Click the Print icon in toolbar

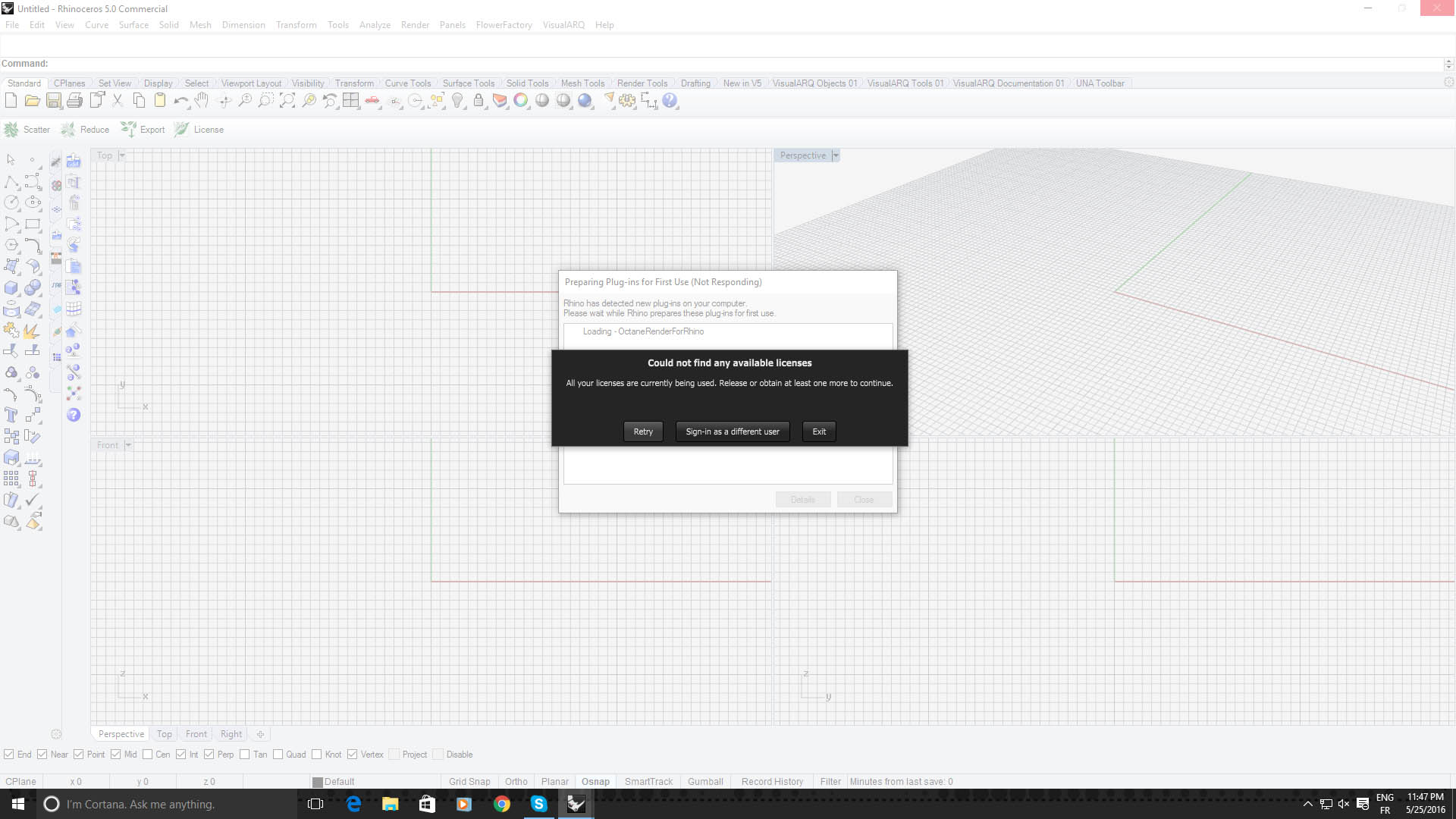(74, 100)
